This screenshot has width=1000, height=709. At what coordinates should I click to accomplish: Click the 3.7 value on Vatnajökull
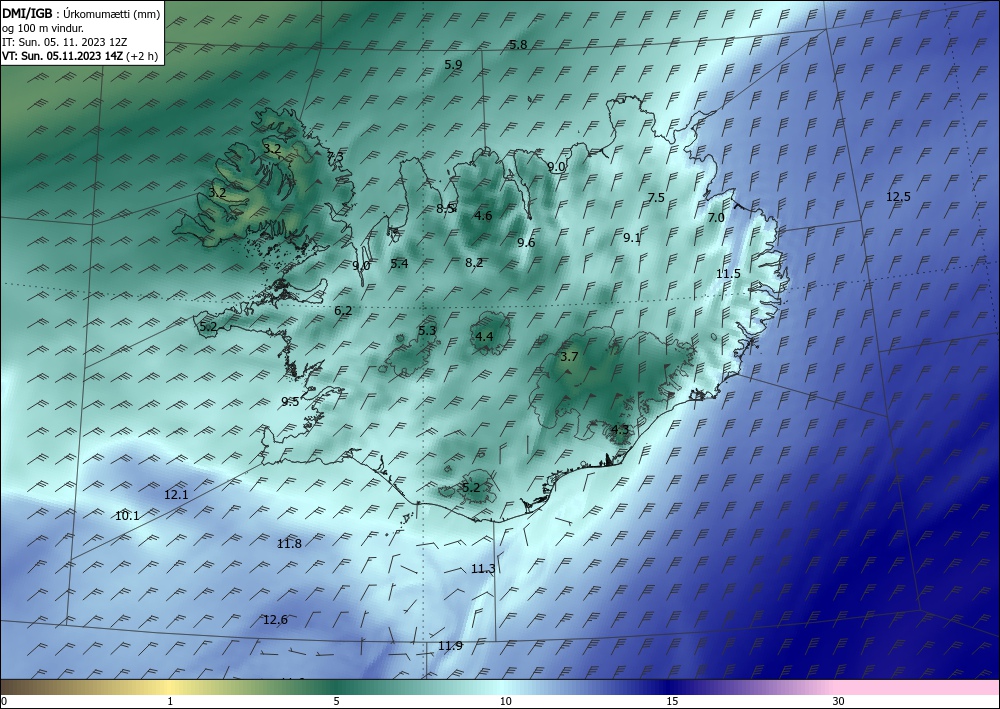pyautogui.click(x=569, y=356)
